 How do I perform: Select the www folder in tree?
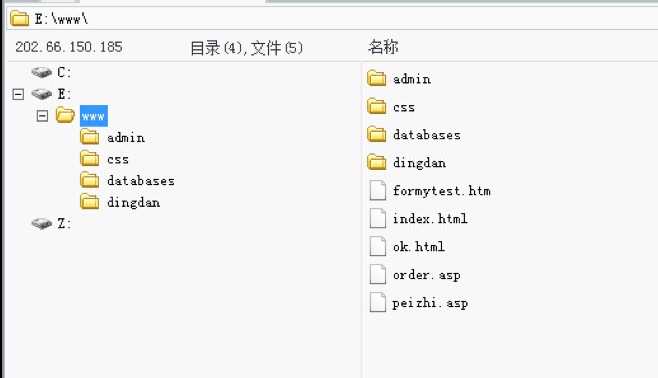pyautogui.click(x=94, y=116)
